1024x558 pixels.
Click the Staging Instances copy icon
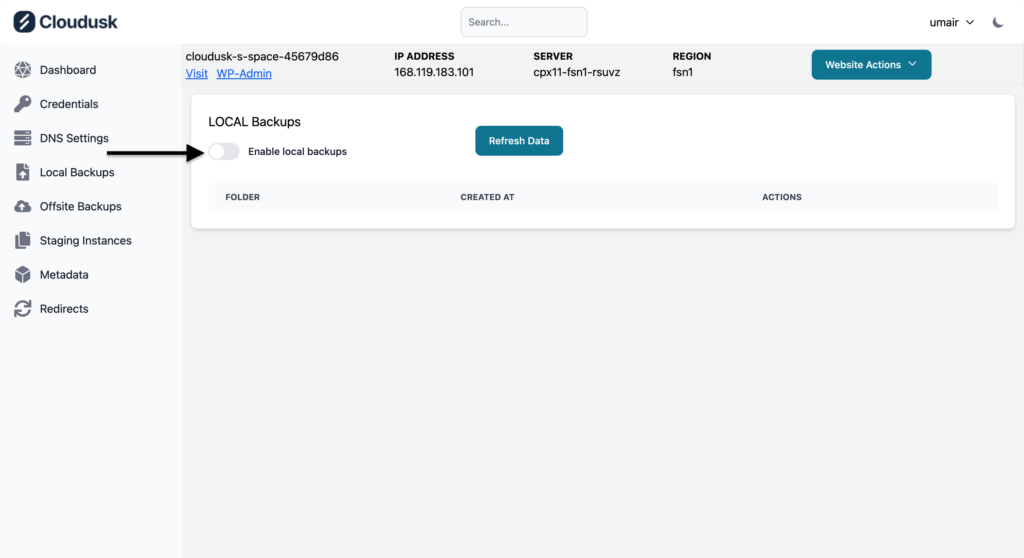(22, 241)
